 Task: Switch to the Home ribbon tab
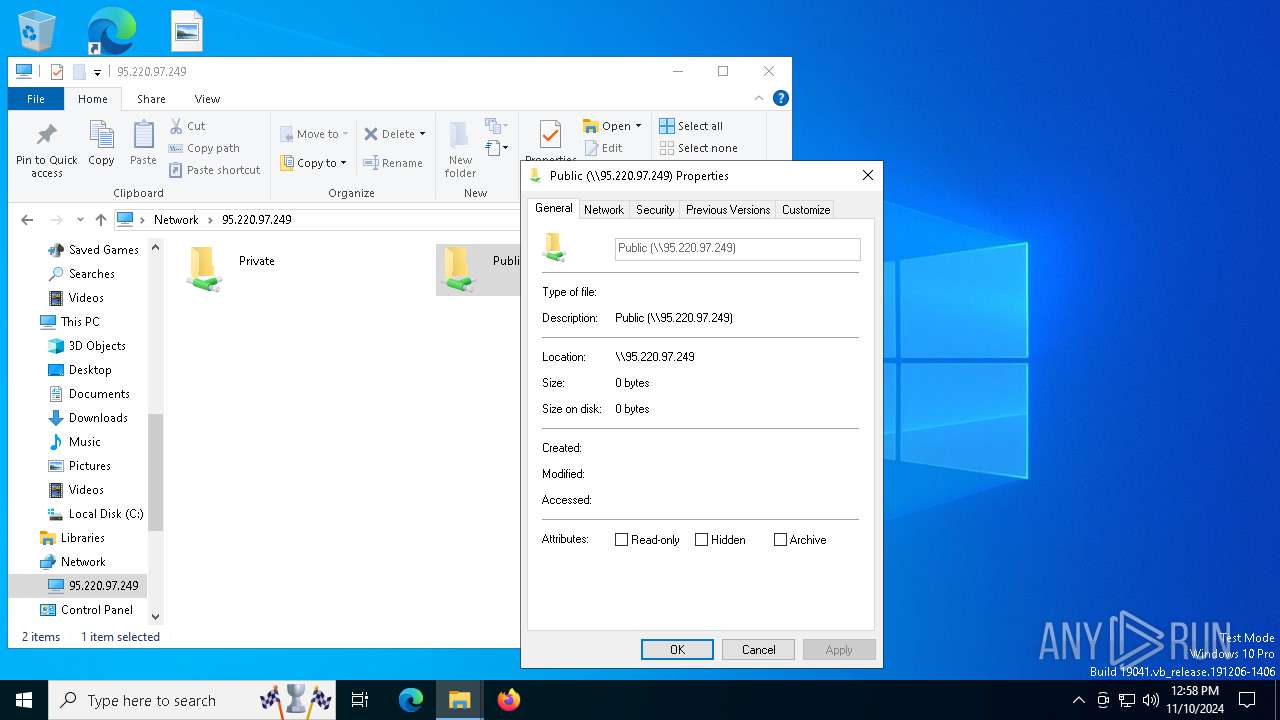(x=93, y=99)
